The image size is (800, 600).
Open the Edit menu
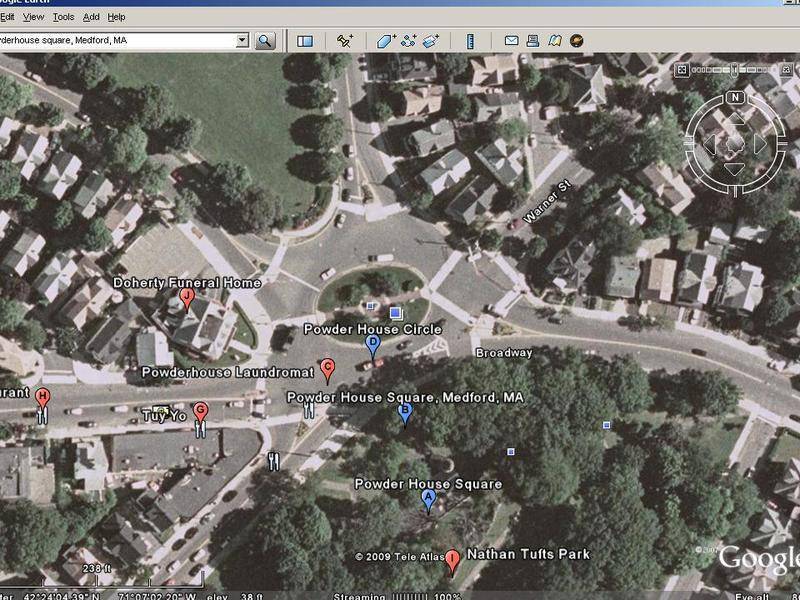pos(7,17)
